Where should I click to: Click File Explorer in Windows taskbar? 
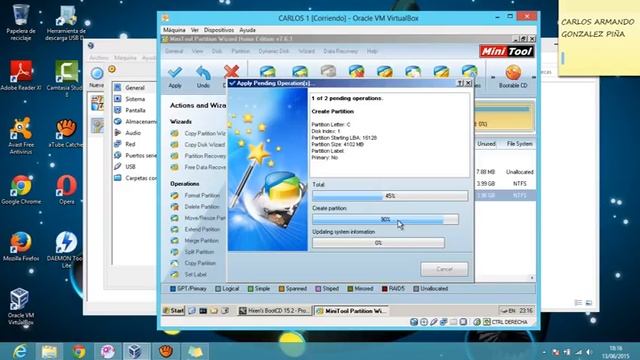coord(49,351)
